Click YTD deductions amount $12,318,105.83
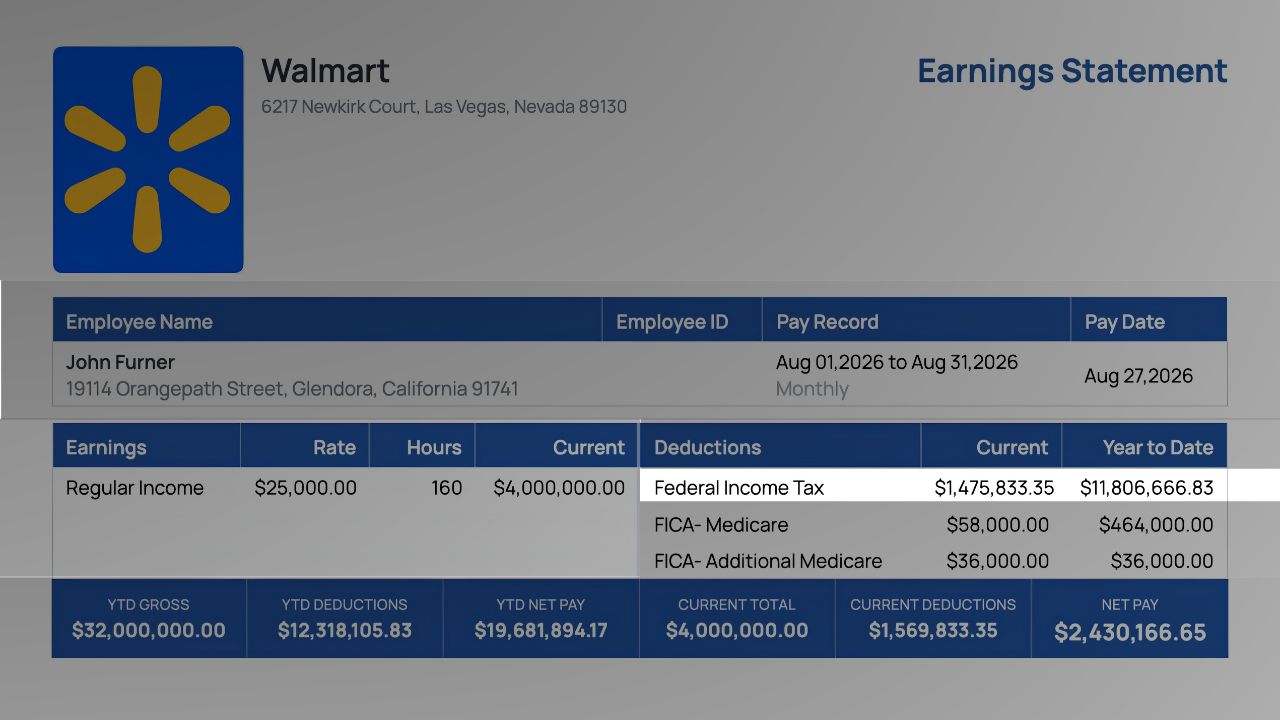1280x720 pixels. point(345,631)
